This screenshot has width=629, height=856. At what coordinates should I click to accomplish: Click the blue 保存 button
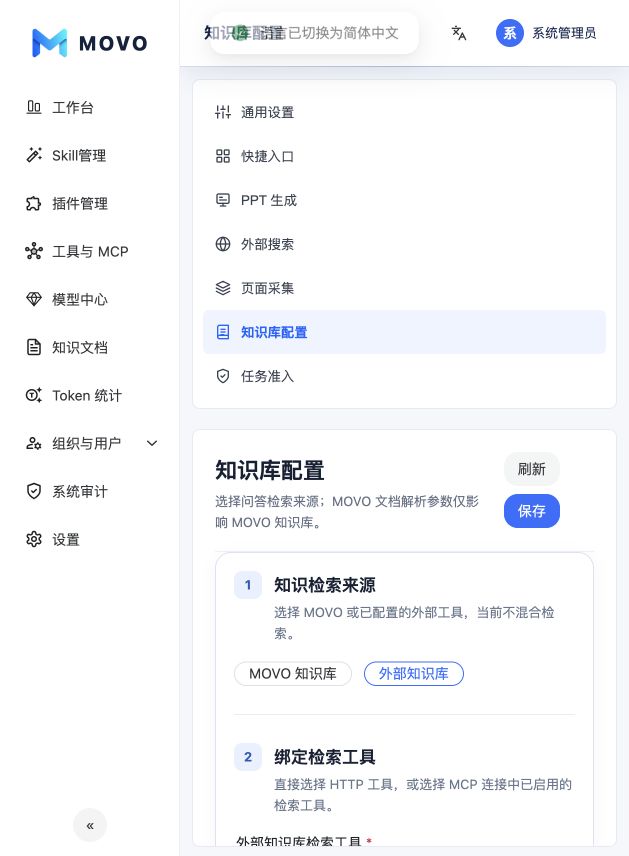coord(531,511)
